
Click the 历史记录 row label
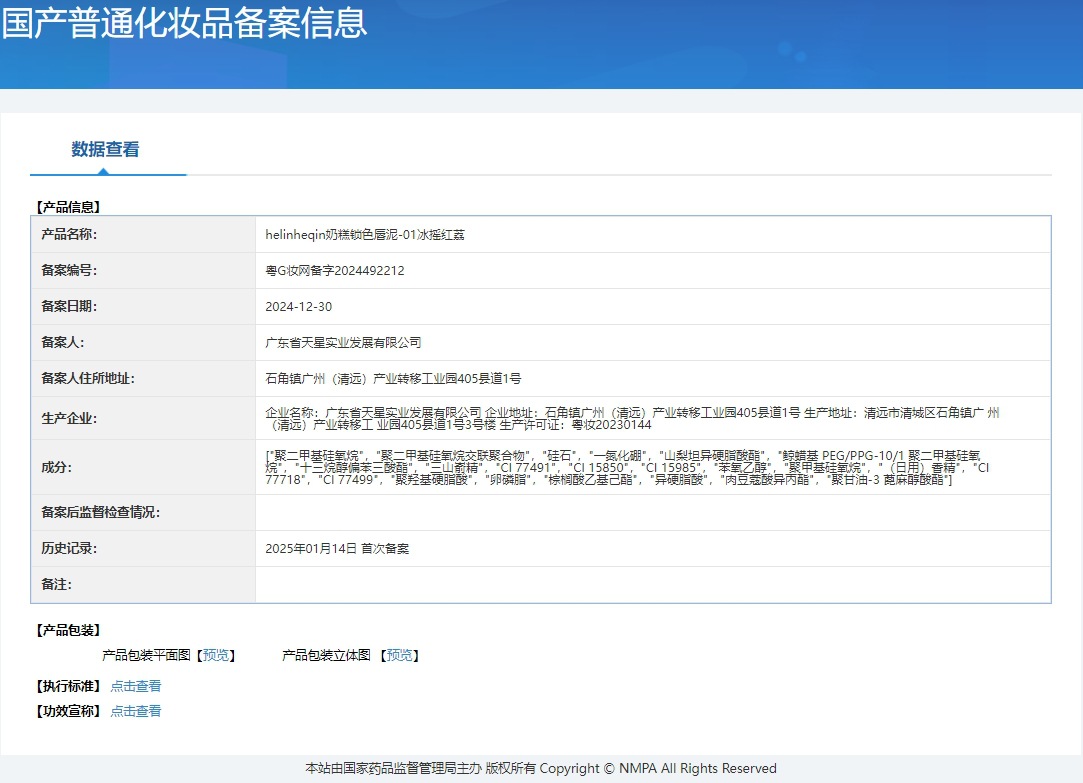69,548
